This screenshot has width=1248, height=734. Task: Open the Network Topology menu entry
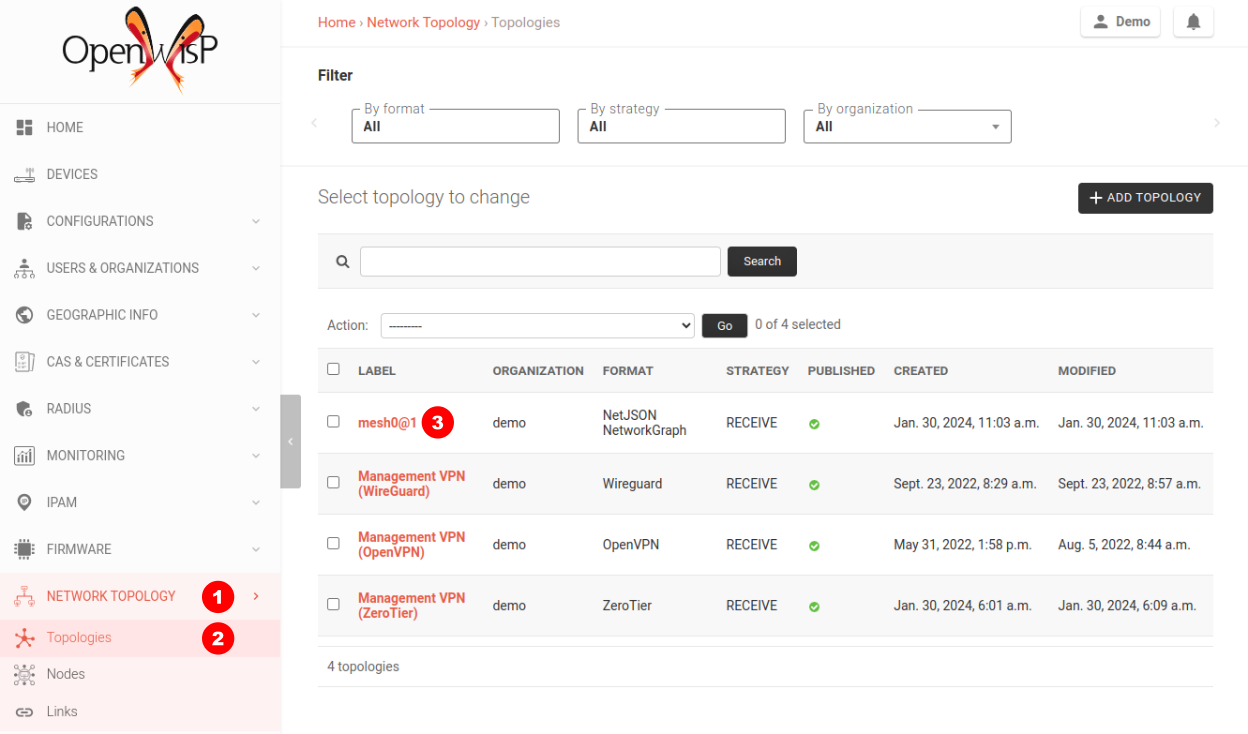[111, 595]
